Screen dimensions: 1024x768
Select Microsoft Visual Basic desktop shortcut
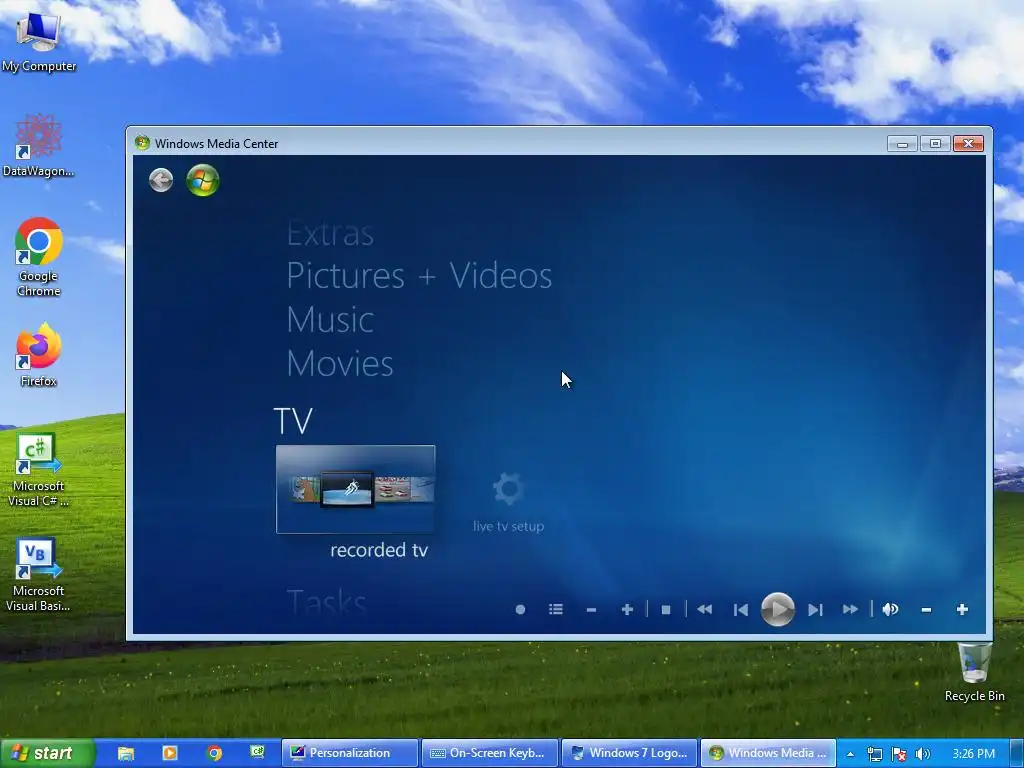tap(39, 575)
